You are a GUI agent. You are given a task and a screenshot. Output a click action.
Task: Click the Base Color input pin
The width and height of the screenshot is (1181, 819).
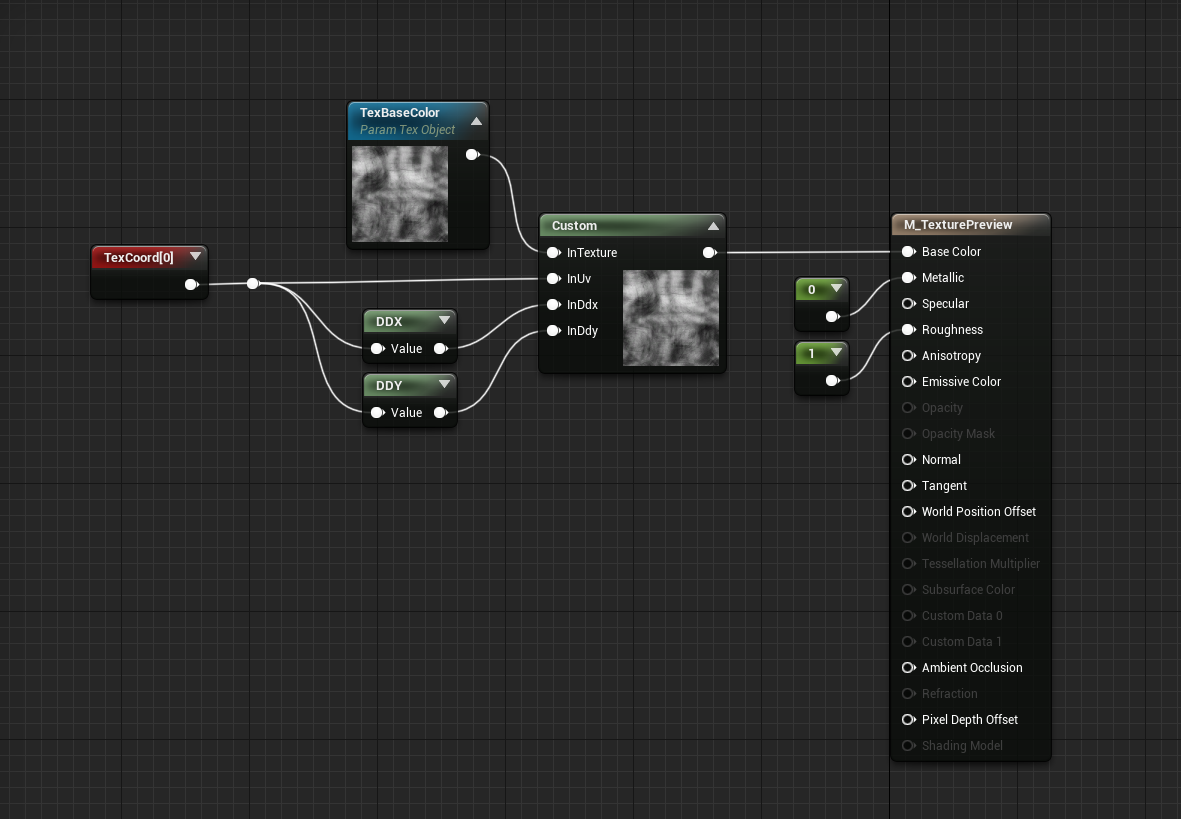pyautogui.click(x=908, y=252)
